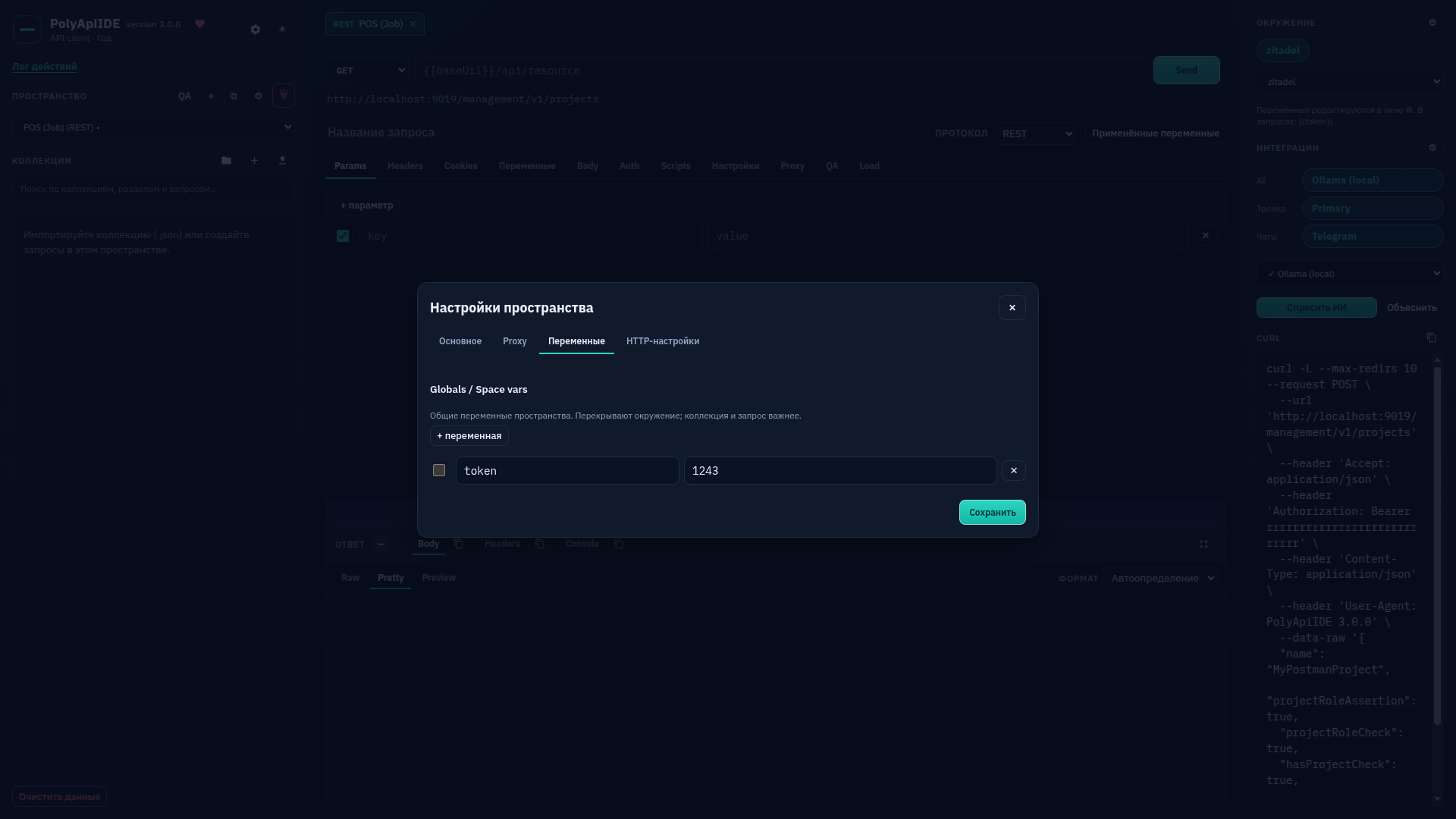Expand response panel to fullscreen

coord(1203,544)
